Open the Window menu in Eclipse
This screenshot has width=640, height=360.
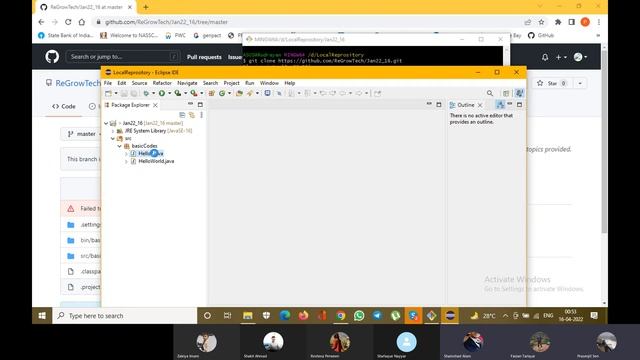tap(269, 83)
